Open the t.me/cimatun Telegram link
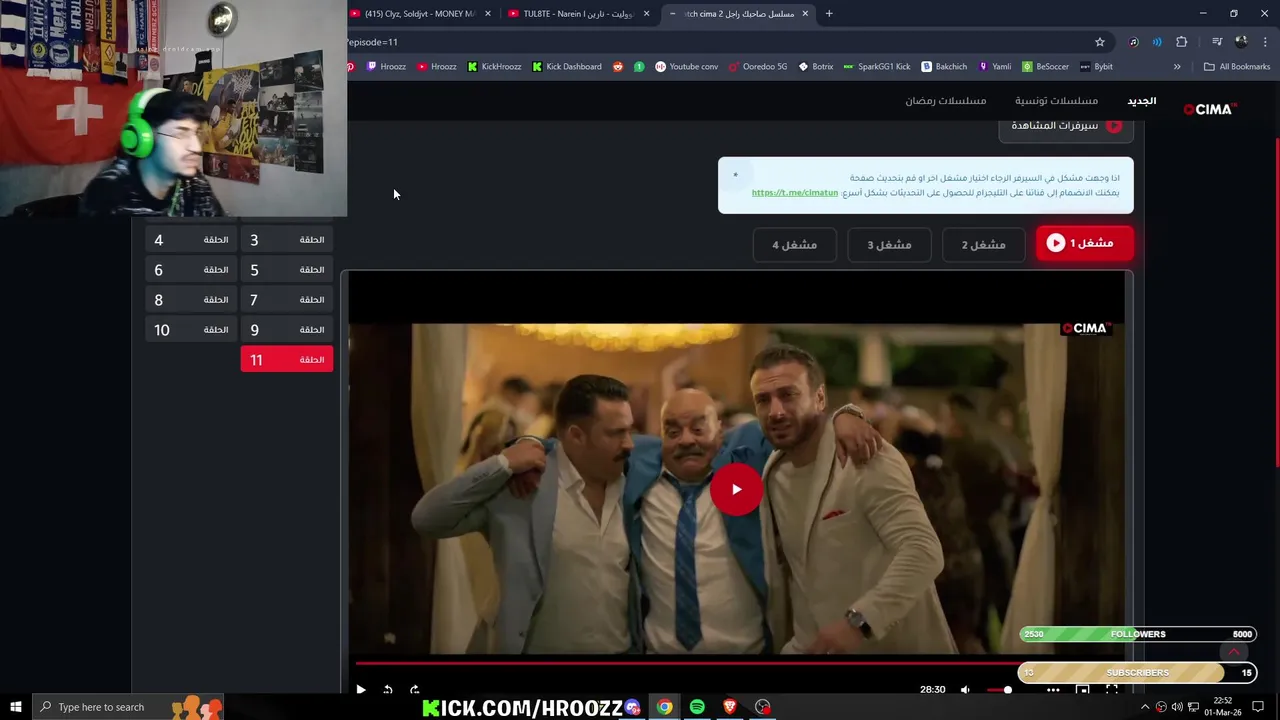This screenshot has width=1280, height=720. pos(794,193)
